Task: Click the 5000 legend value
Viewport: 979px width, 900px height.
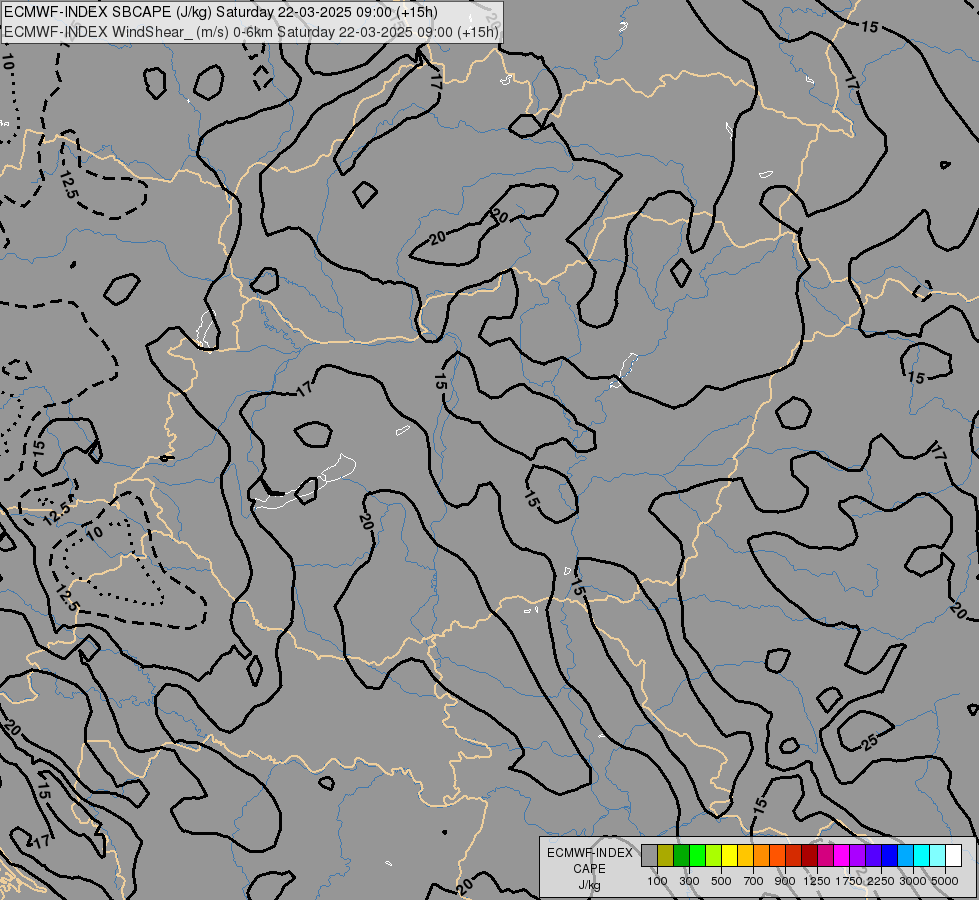Action: 945,881
